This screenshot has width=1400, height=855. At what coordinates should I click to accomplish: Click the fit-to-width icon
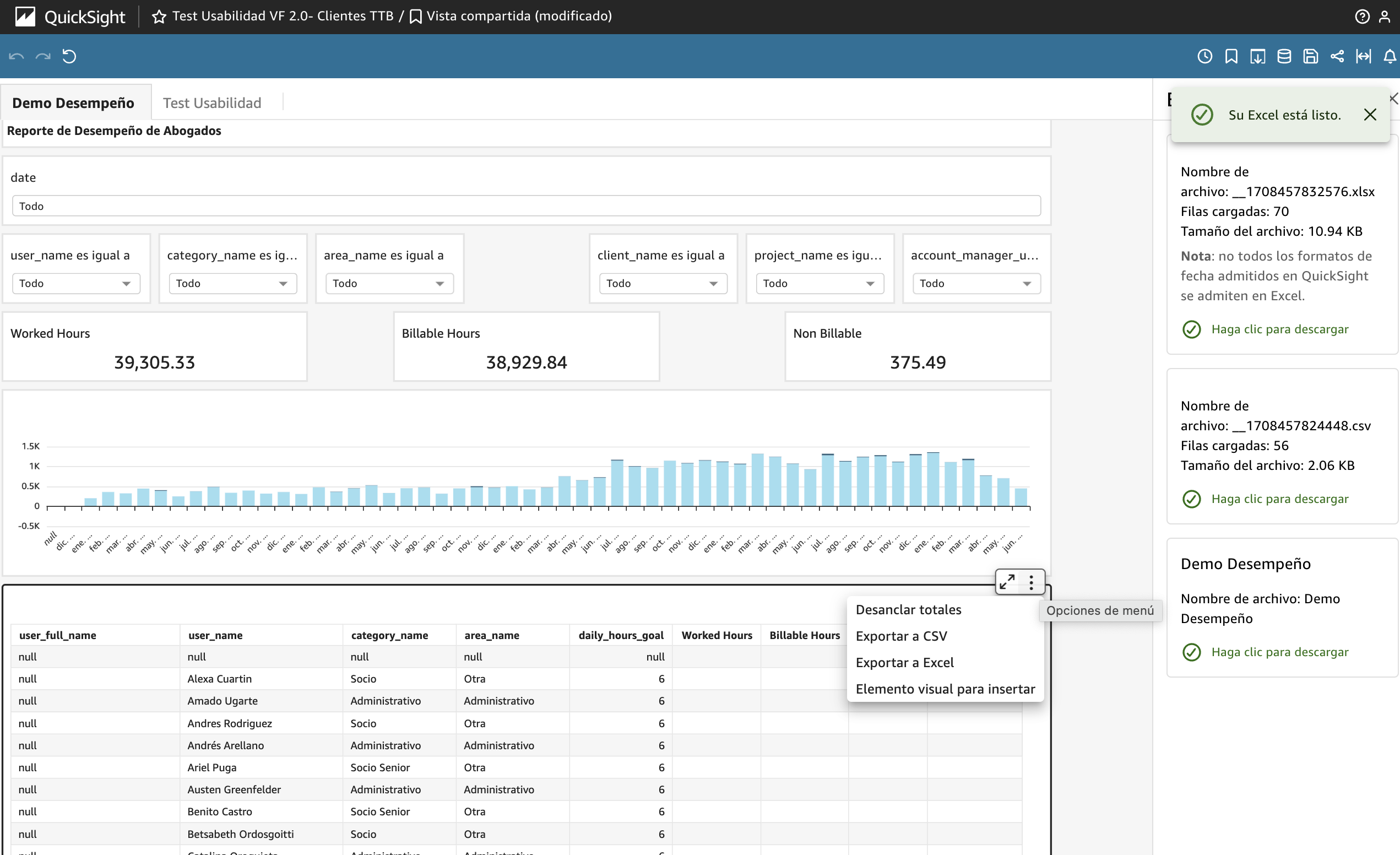click(x=1364, y=56)
